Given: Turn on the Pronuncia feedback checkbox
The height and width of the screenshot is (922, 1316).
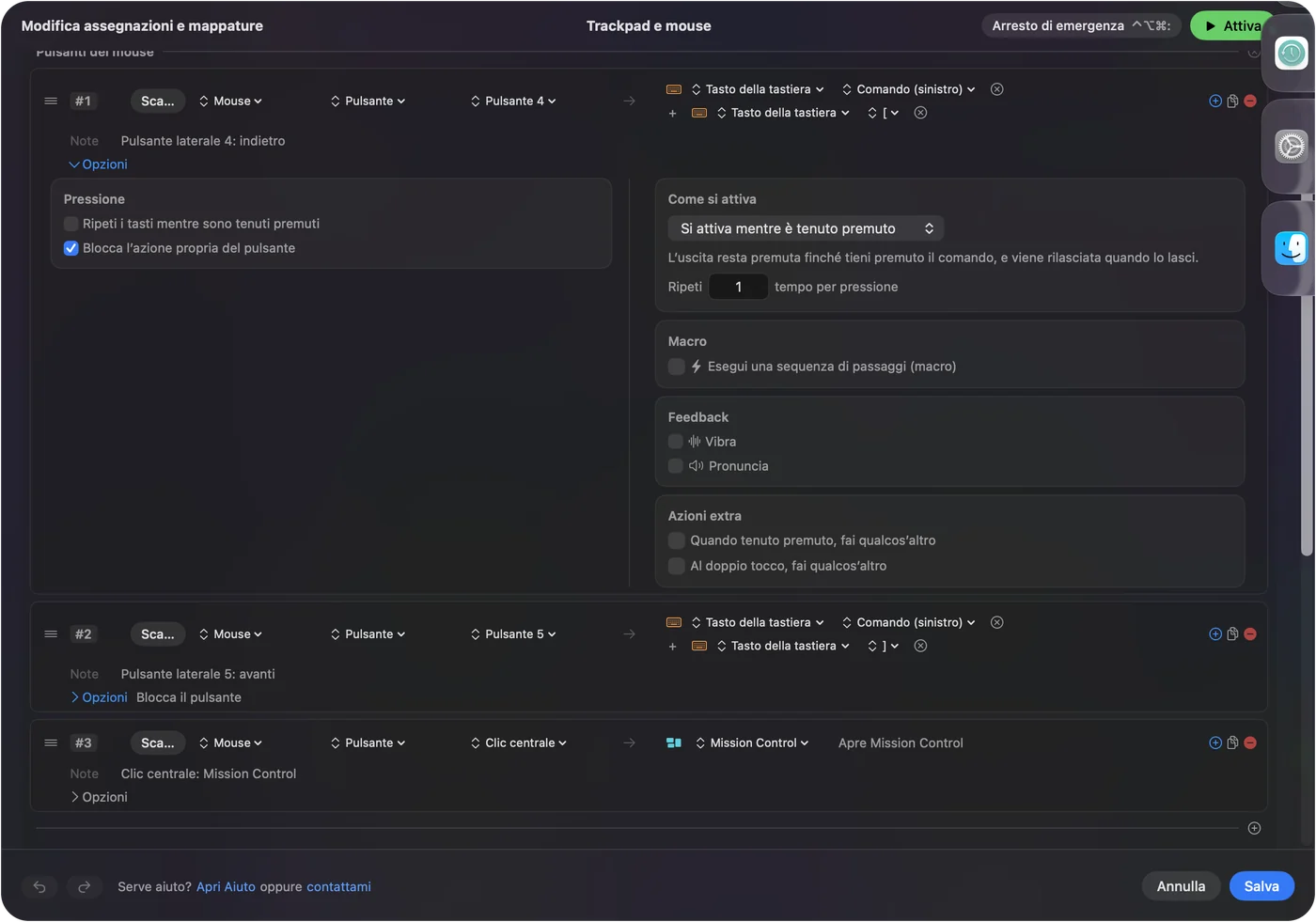Looking at the screenshot, I should 675,466.
